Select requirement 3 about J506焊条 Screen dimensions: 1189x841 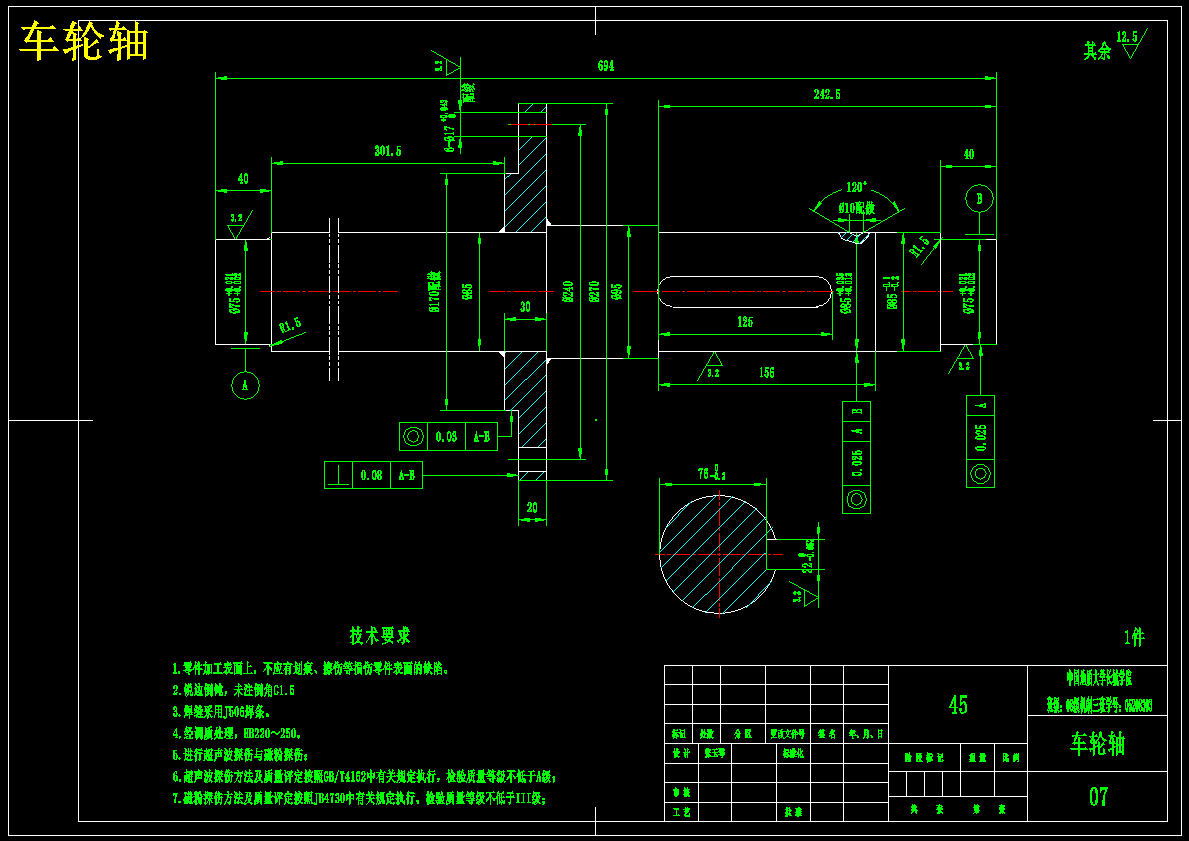221,712
